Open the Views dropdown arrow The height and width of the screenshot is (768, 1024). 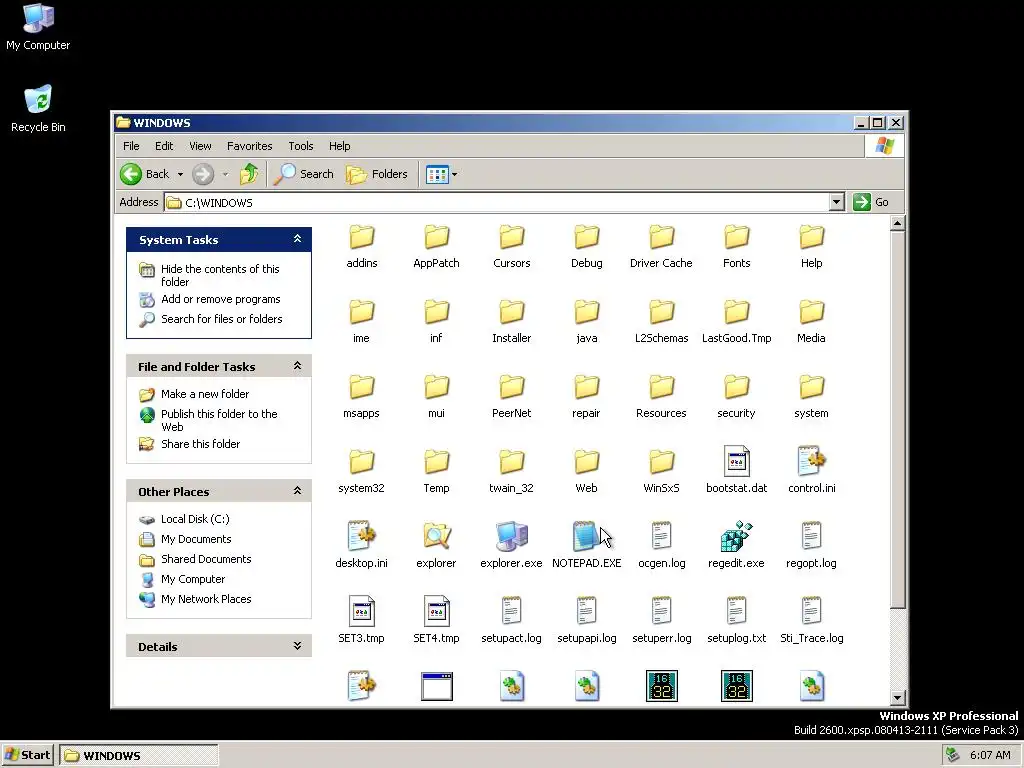pos(455,174)
